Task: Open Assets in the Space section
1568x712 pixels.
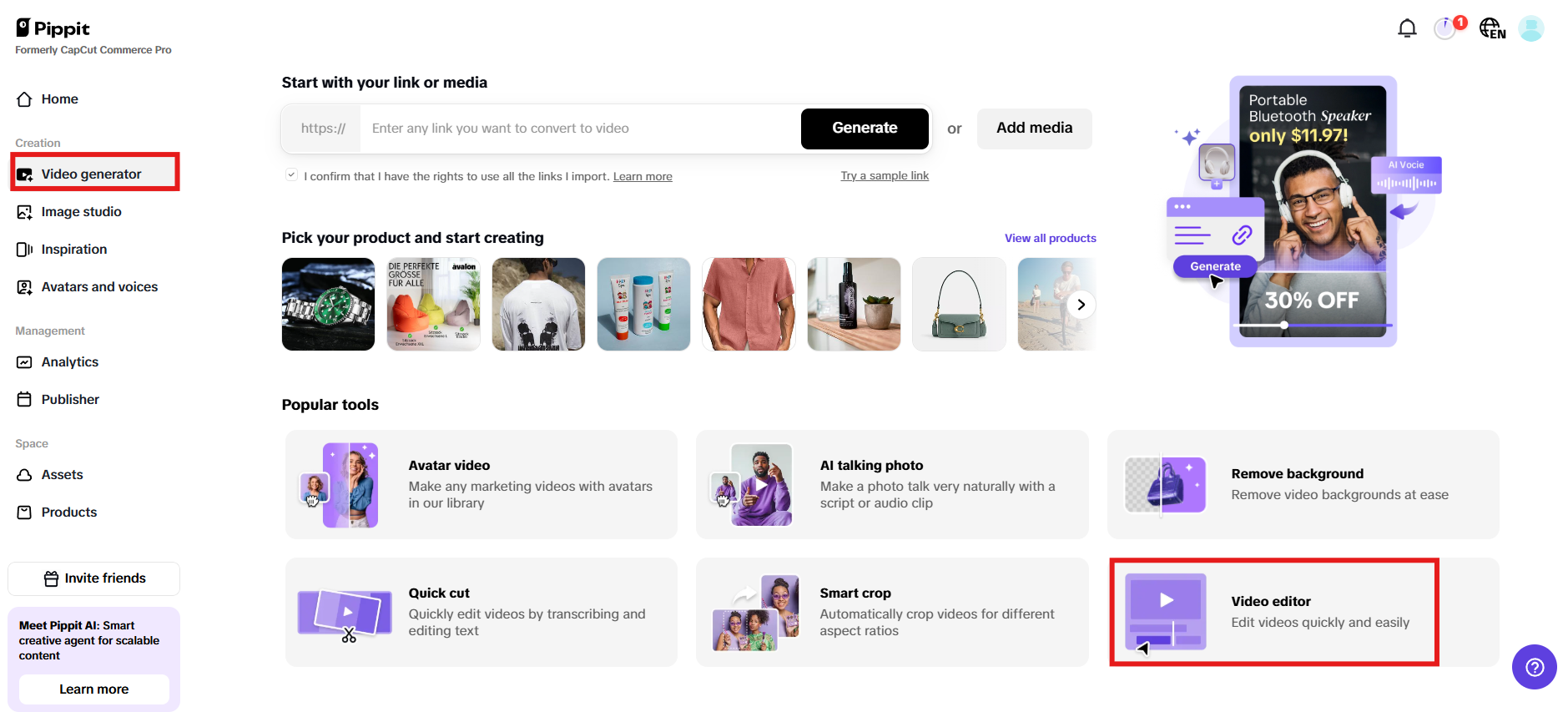Action: (x=62, y=474)
